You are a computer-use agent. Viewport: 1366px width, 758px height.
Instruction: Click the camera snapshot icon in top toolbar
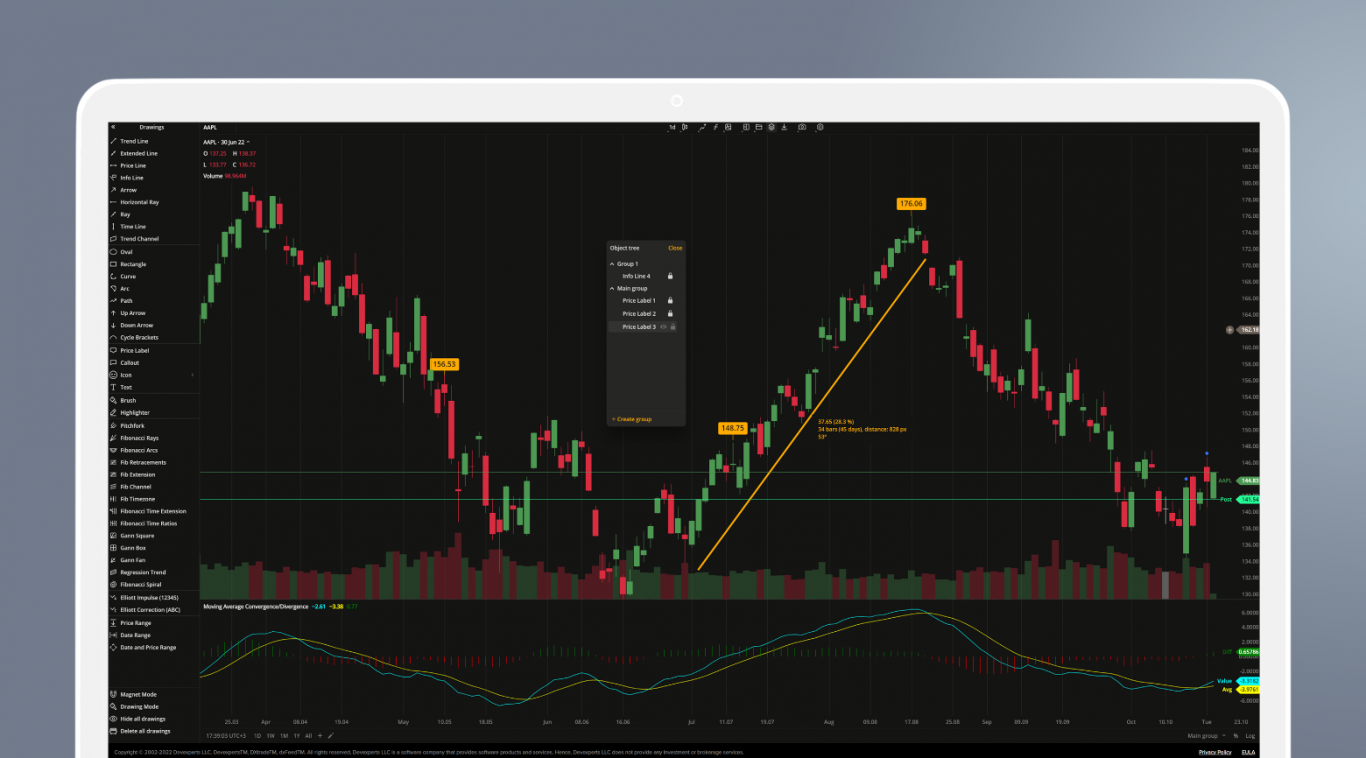click(x=802, y=127)
